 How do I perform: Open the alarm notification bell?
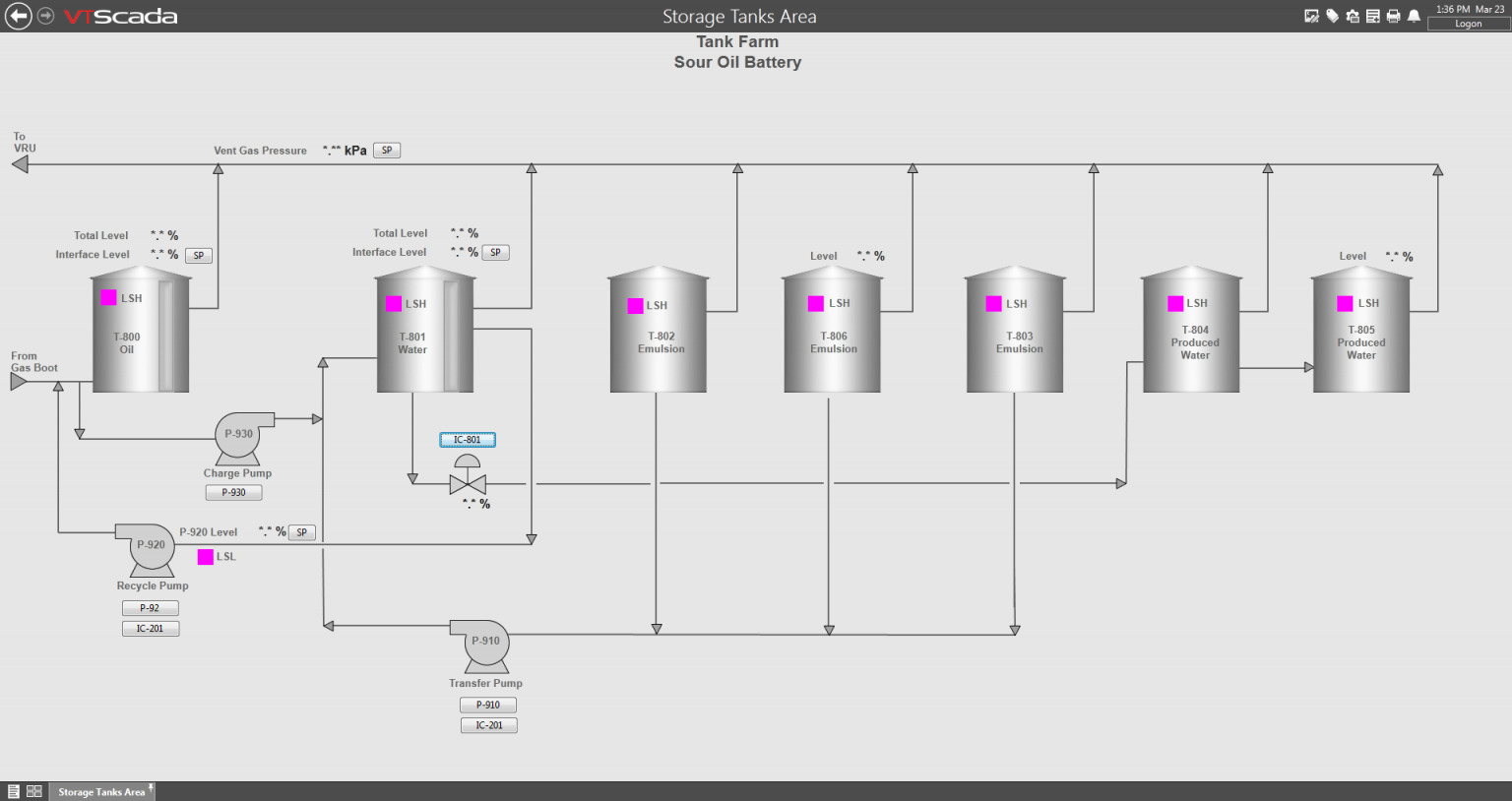[x=1412, y=15]
